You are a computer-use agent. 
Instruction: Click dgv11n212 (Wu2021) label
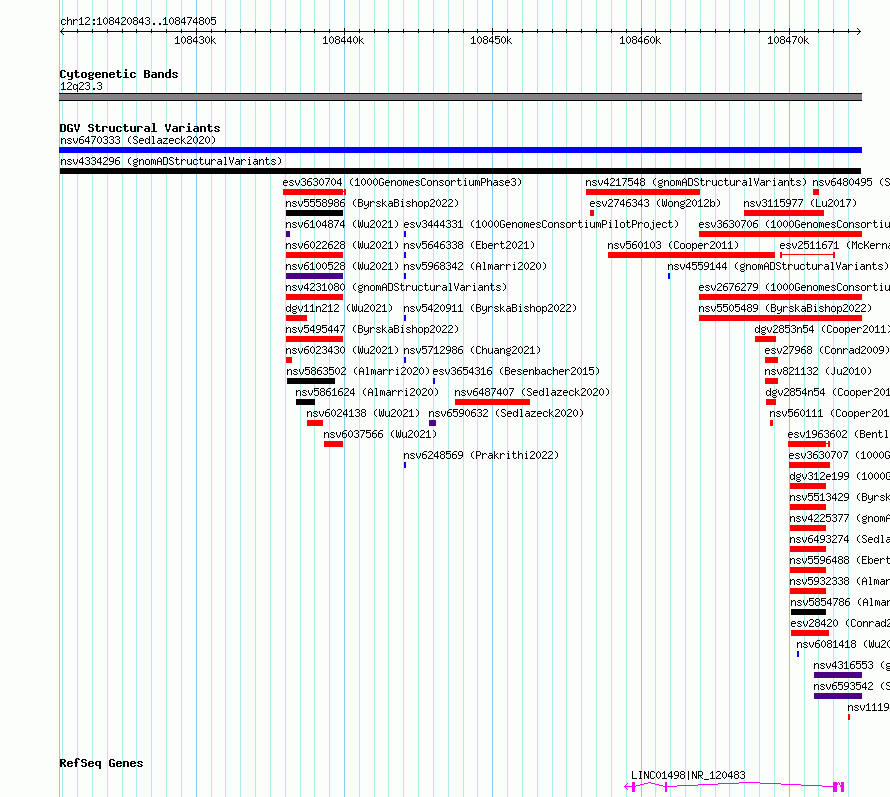pyautogui.click(x=339, y=308)
